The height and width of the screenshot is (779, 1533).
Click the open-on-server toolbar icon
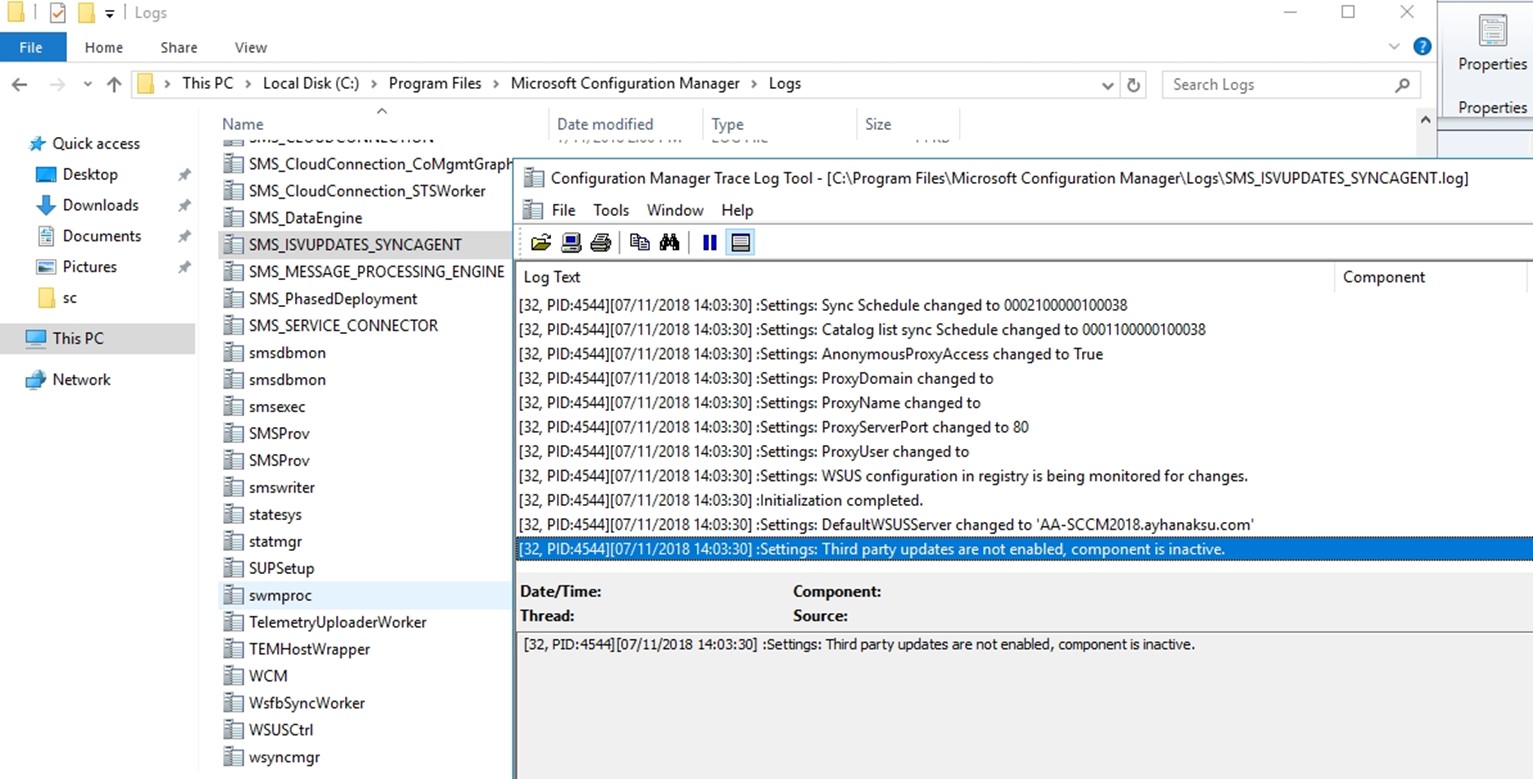tap(571, 242)
